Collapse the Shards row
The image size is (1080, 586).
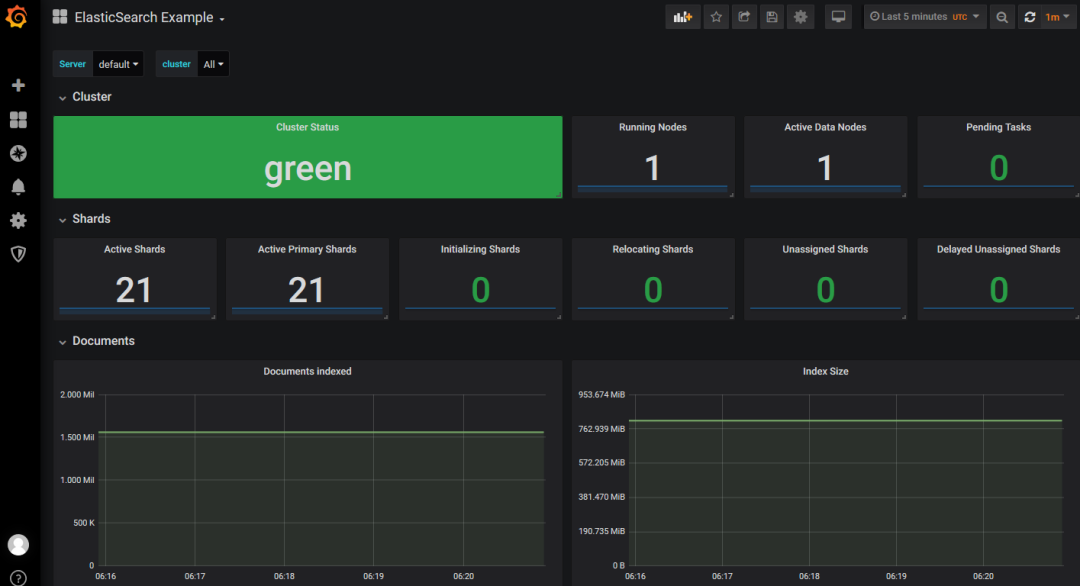(85, 219)
